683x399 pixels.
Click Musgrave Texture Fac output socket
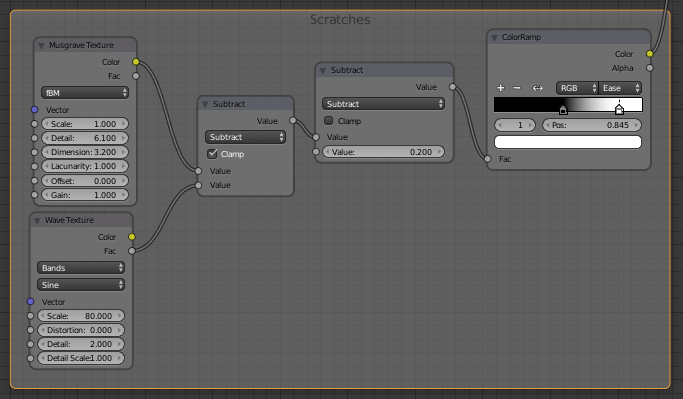(x=136, y=76)
